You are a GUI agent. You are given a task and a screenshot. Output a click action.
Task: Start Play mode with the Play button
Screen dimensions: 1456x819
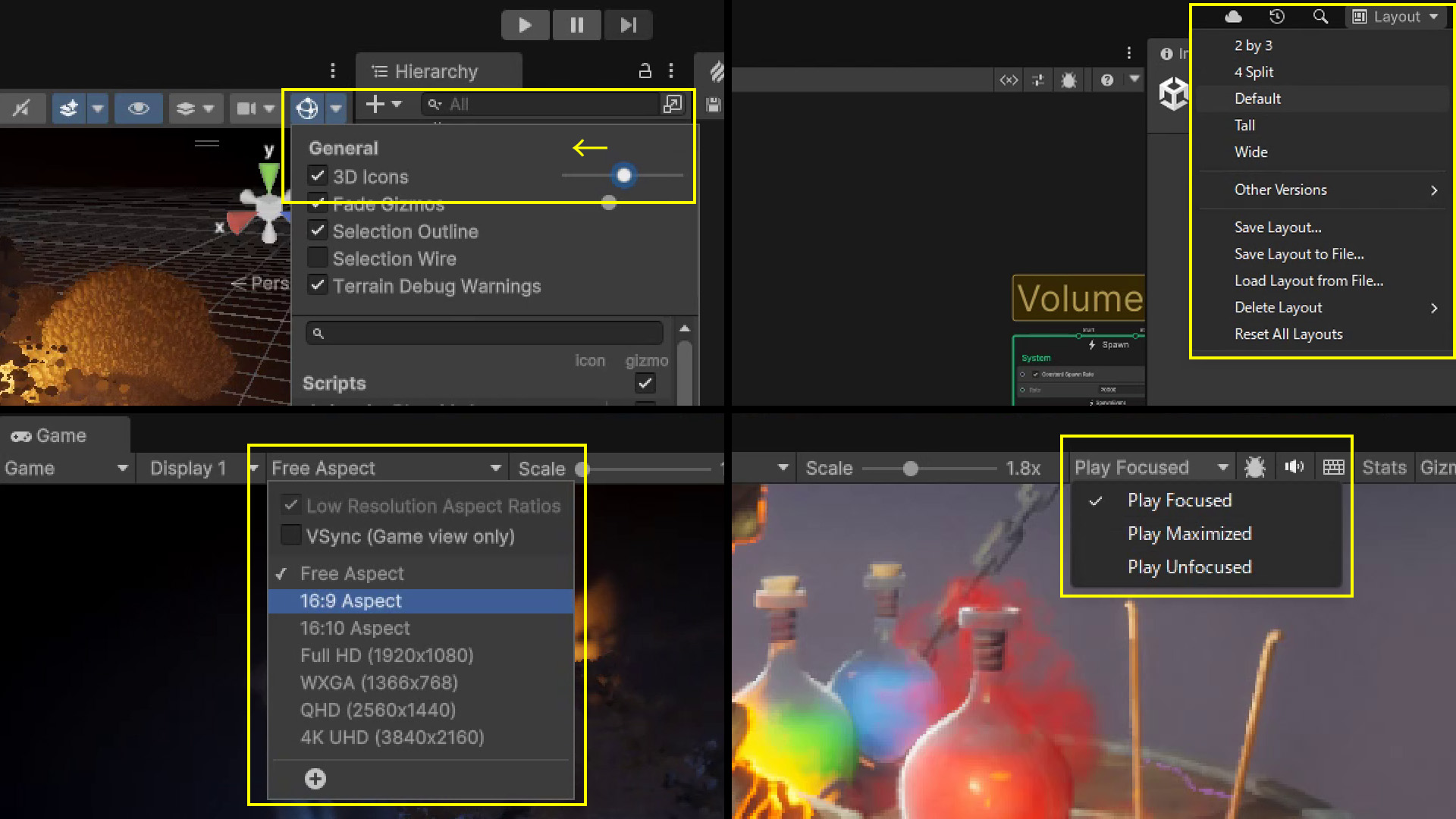click(x=525, y=25)
